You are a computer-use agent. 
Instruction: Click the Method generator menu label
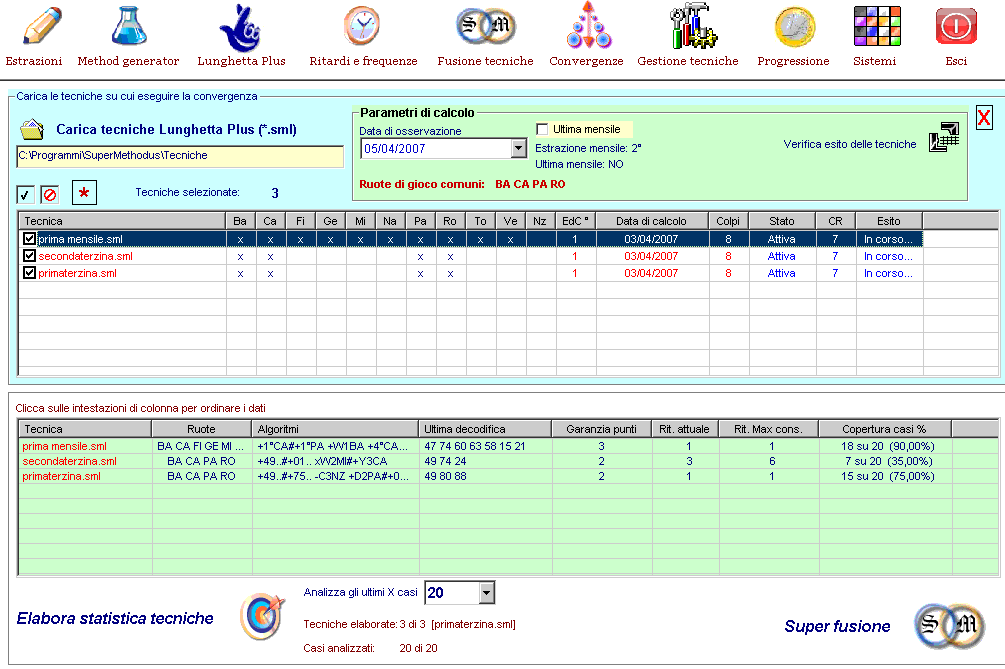(x=128, y=61)
